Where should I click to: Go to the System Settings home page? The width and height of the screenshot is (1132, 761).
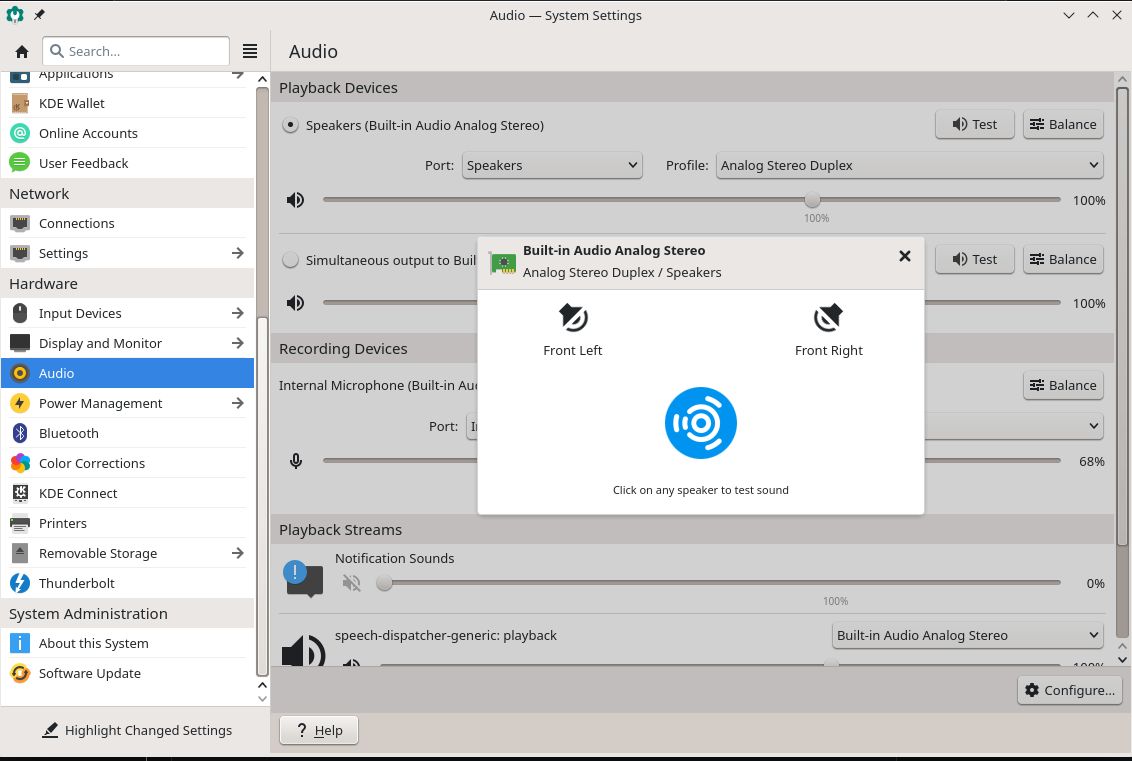[x=22, y=51]
